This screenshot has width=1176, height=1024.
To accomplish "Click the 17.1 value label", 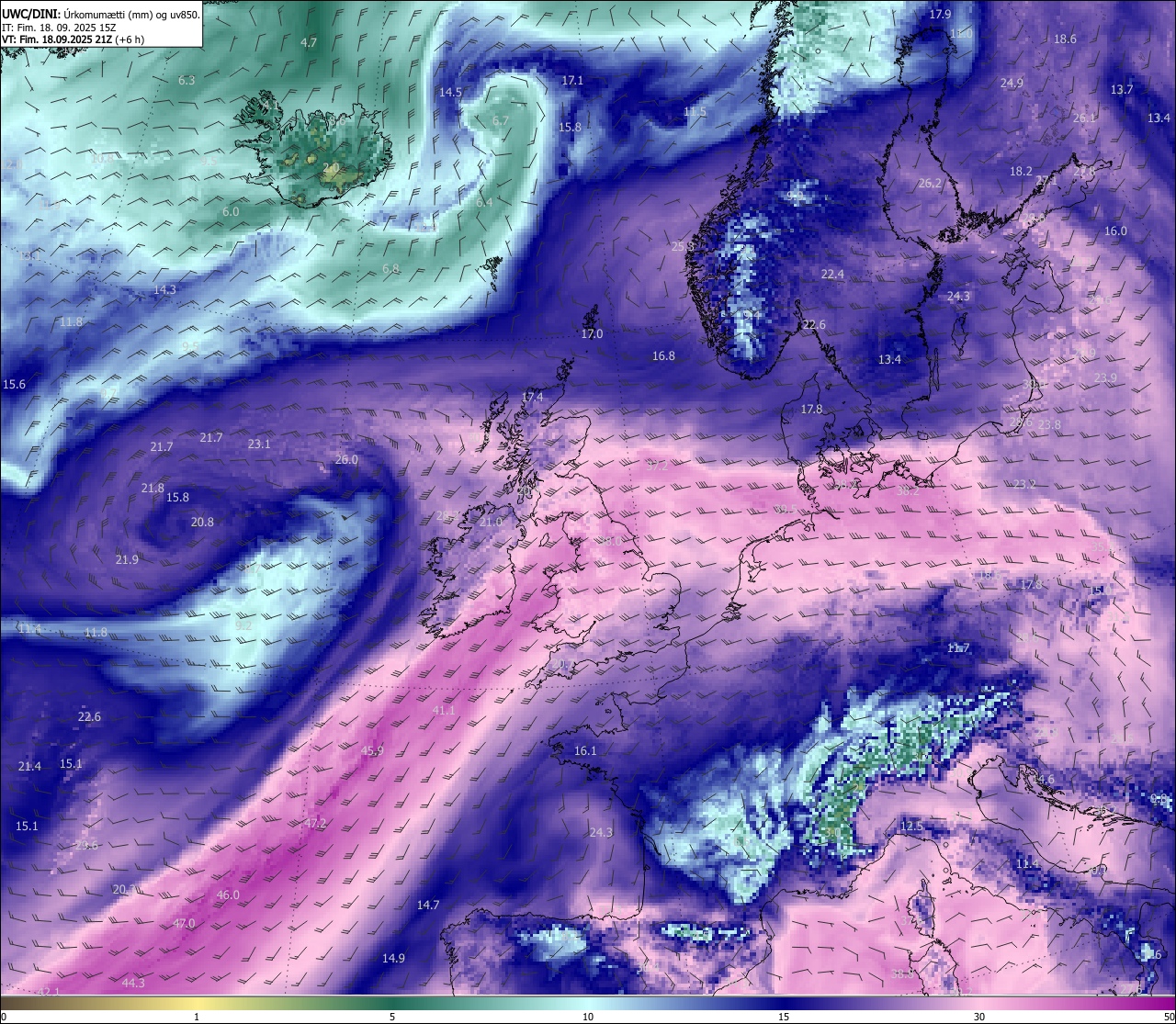I will pos(572,81).
